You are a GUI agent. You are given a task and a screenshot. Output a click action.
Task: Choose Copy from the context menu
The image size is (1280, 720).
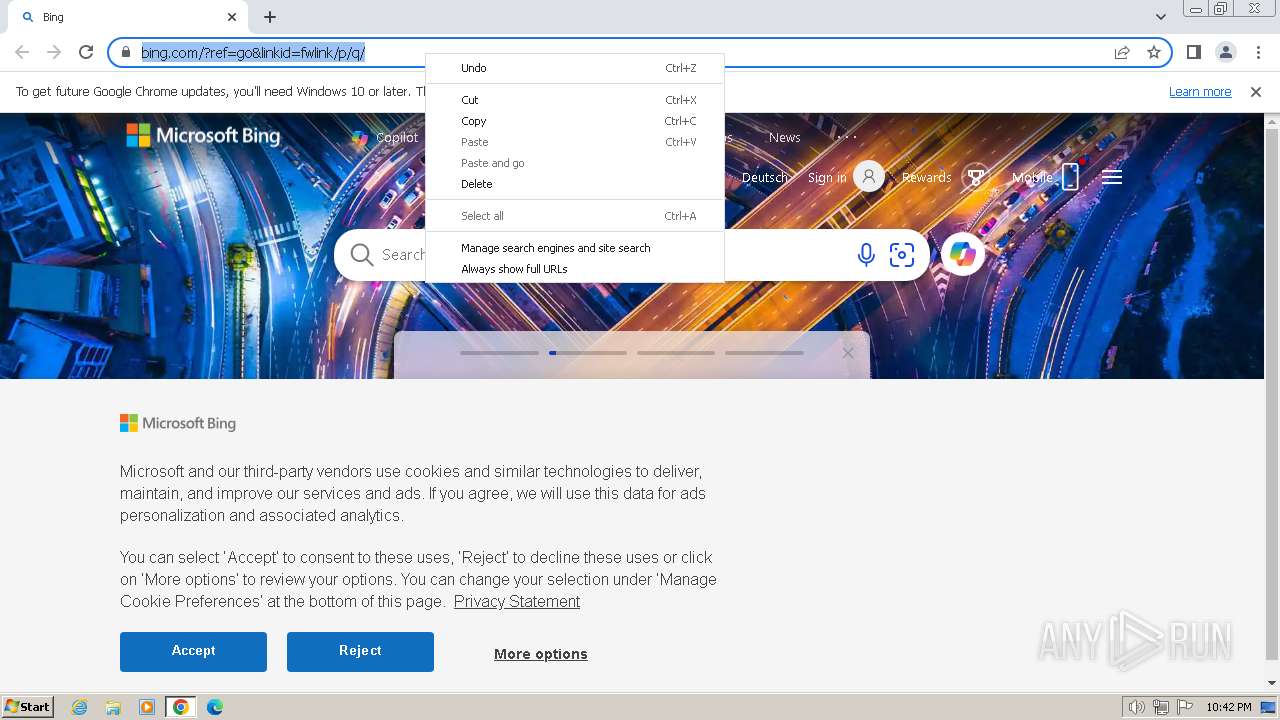[x=575, y=121]
